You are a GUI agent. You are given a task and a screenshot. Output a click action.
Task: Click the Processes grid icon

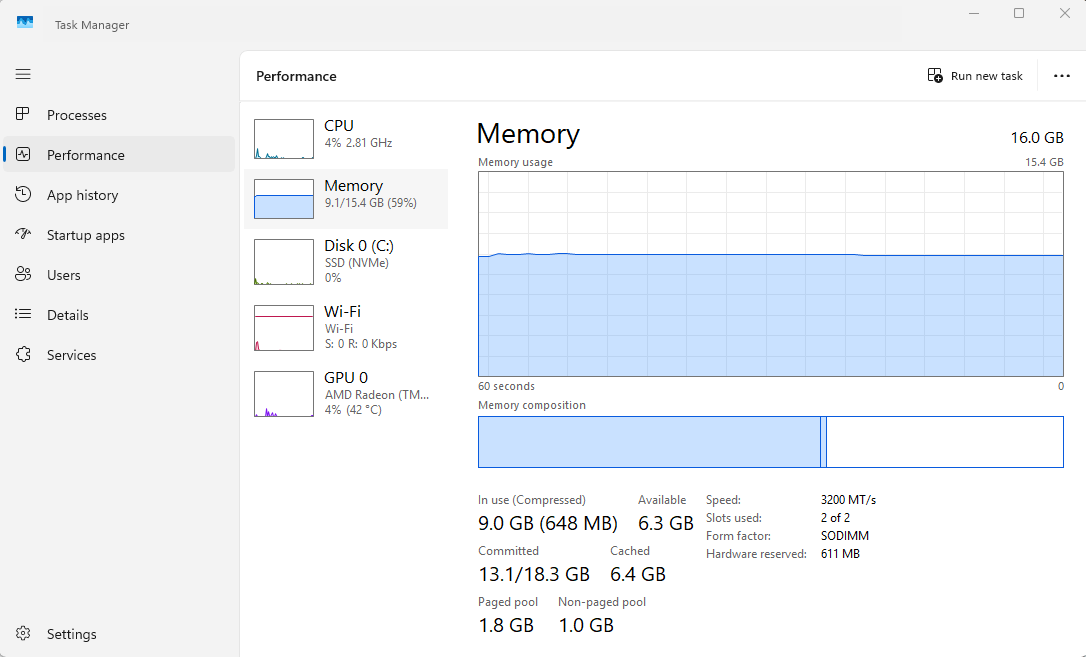point(23,115)
